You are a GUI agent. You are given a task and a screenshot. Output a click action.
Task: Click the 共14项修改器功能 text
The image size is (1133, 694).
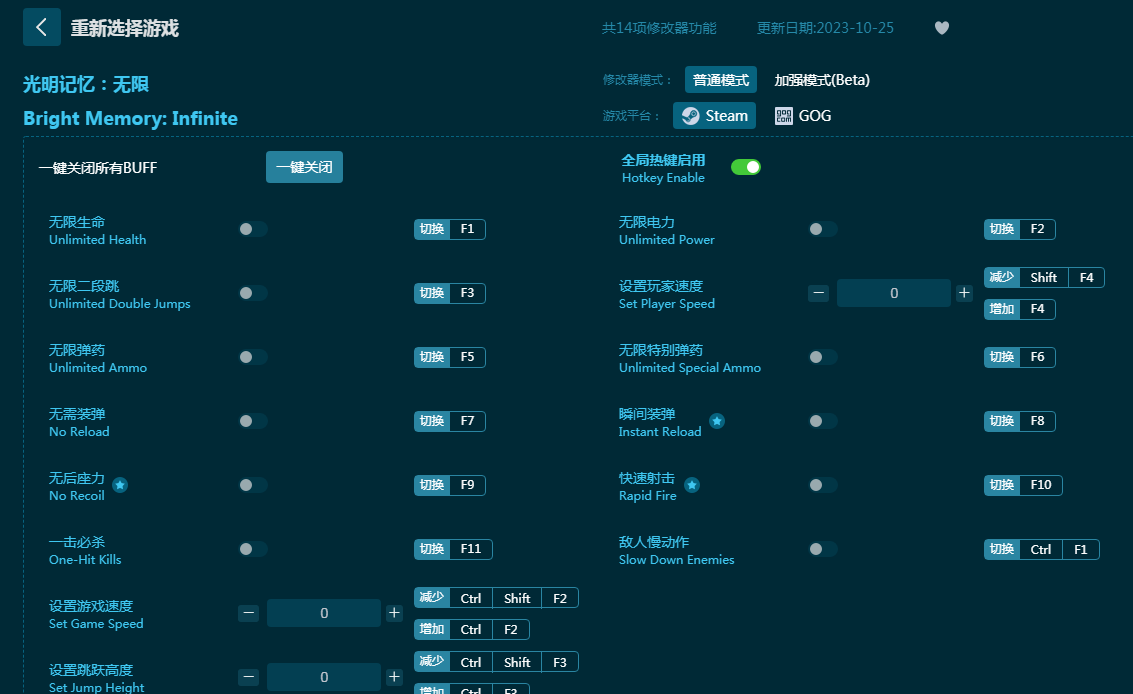pyautogui.click(x=659, y=28)
